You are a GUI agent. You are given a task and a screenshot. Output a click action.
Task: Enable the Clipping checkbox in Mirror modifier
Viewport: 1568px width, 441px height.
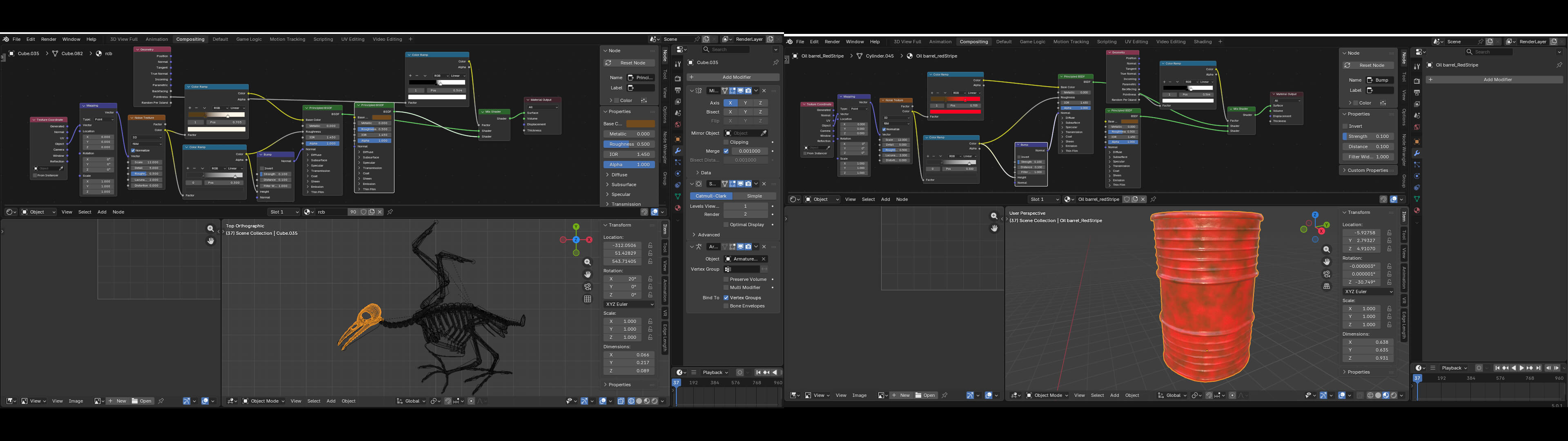[726, 142]
